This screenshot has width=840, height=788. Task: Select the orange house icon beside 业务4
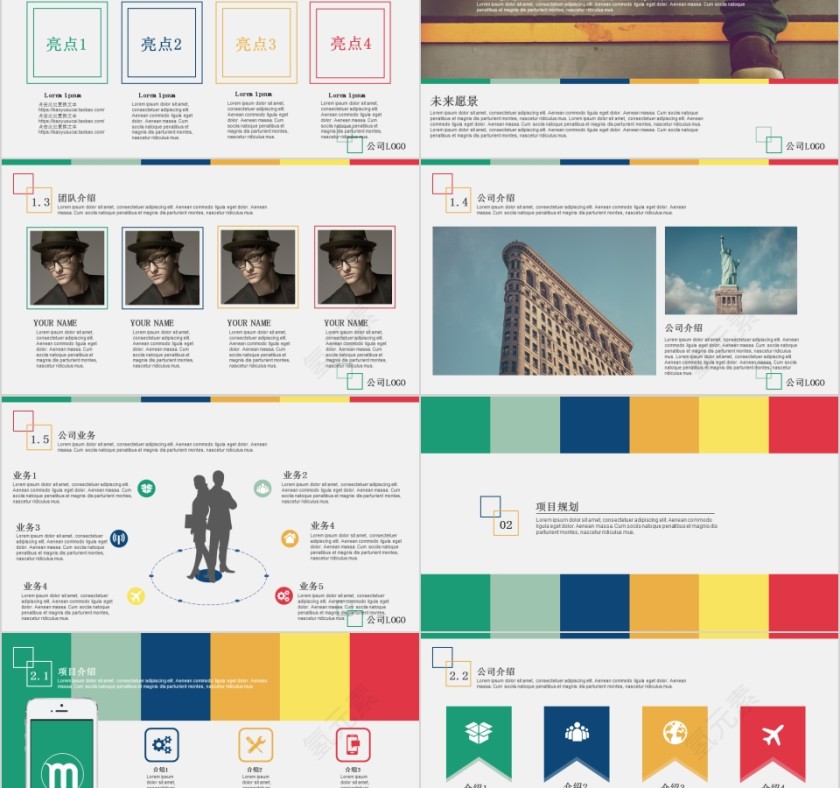click(290, 538)
